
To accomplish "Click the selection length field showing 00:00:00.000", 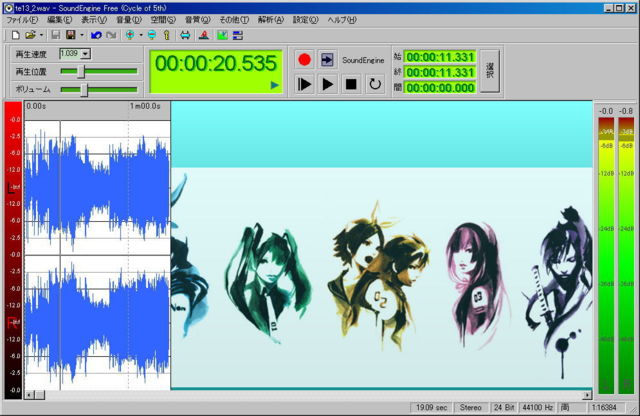I will pos(440,88).
